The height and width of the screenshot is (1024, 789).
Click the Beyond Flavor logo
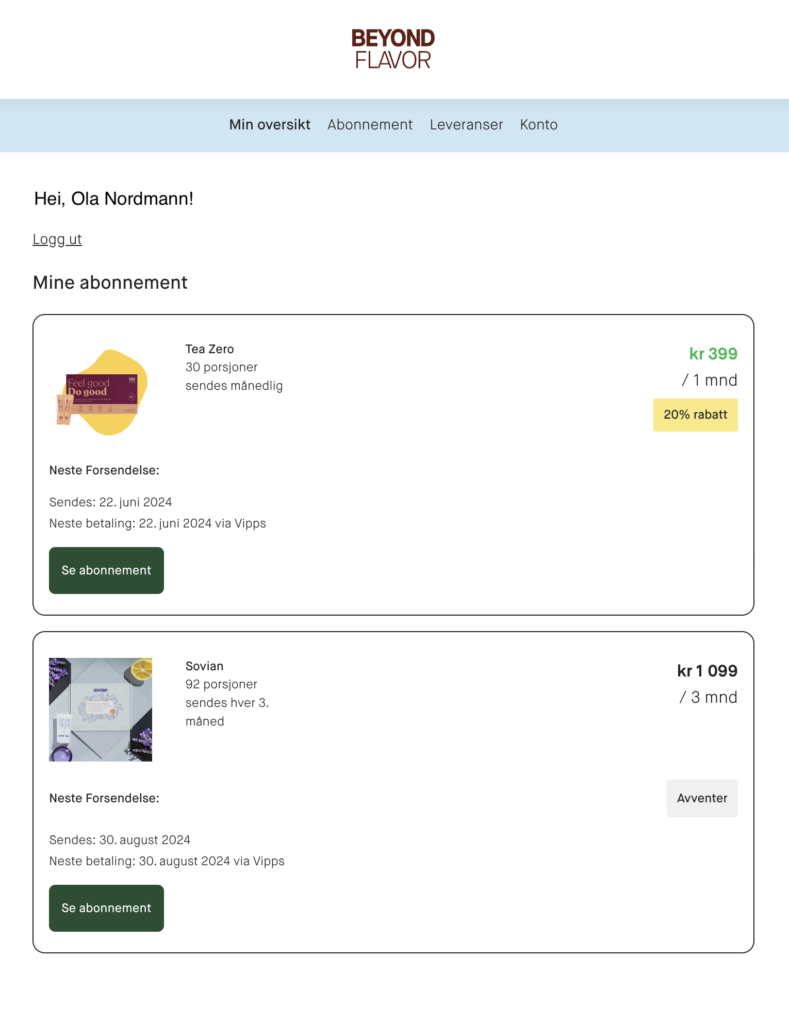click(x=393, y=49)
